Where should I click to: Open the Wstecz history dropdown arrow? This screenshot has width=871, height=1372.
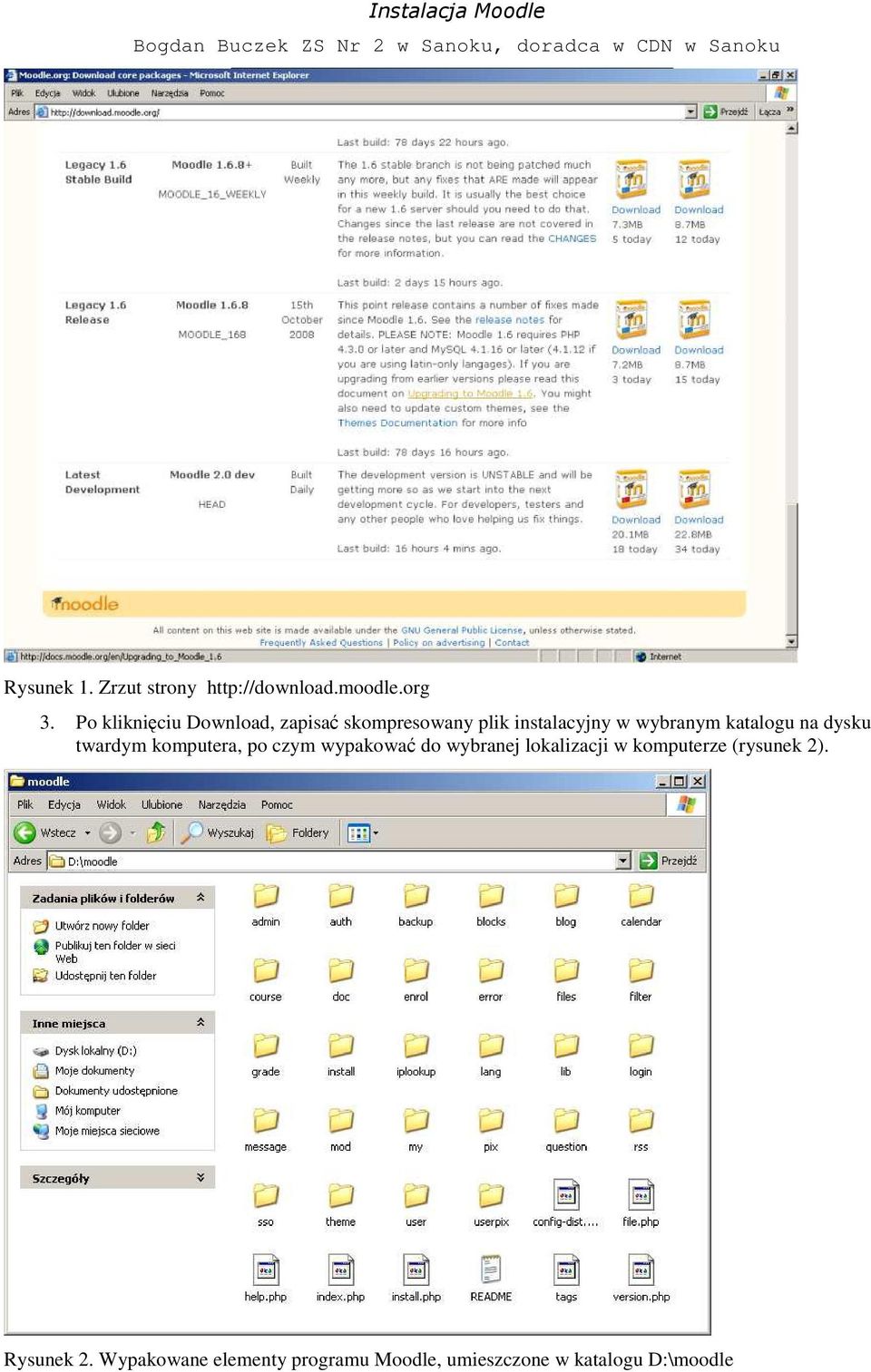88,832
